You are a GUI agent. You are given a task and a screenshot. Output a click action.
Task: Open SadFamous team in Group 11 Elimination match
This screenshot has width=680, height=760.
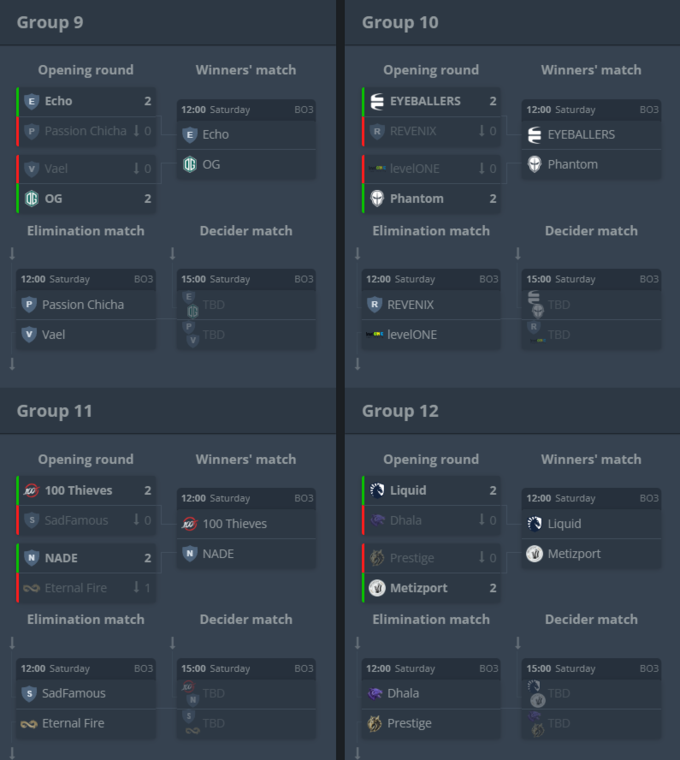[x=86, y=694]
